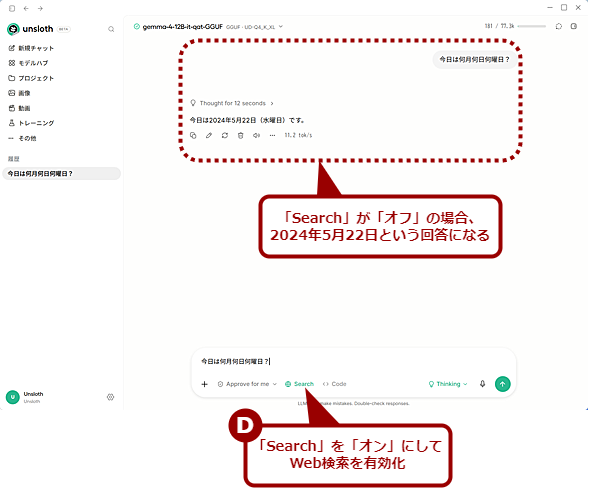Expand the Thought for 12 seconds section
Image resolution: width=589 pixels, height=488 pixels.
232,103
